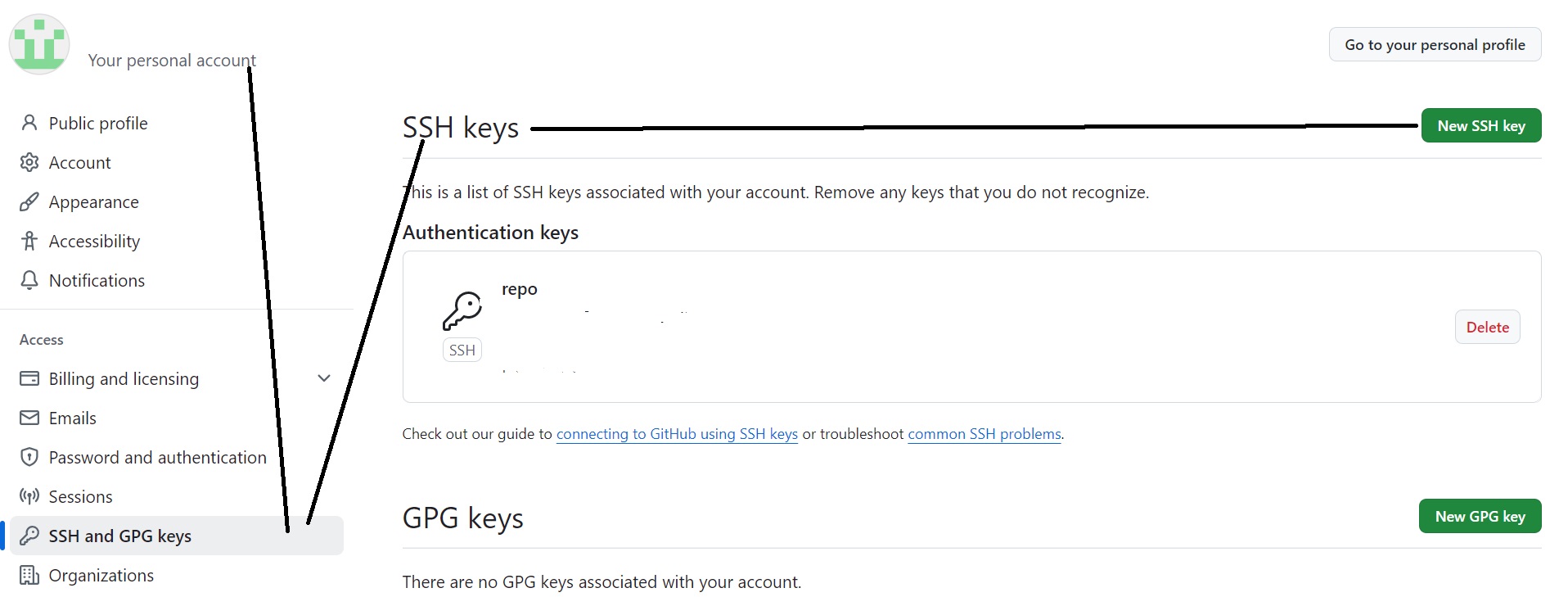The width and height of the screenshot is (1568, 597).
Task: Click the Organizations building icon
Action: click(x=29, y=575)
